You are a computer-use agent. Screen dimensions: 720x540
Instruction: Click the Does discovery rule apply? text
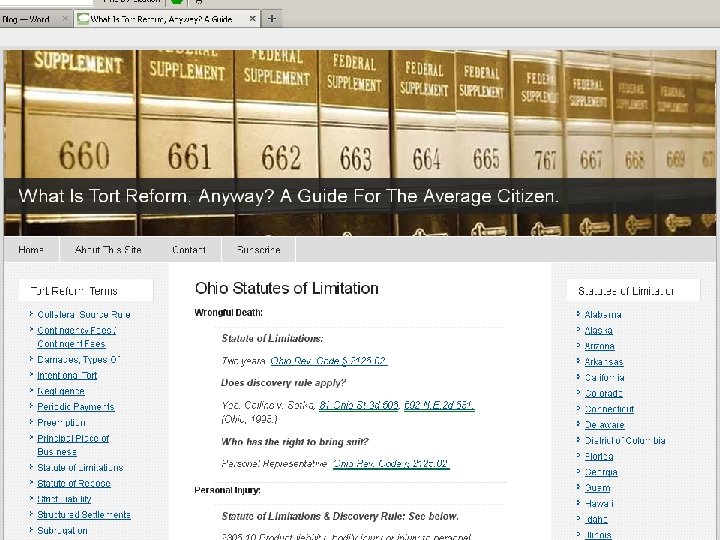pos(283,383)
